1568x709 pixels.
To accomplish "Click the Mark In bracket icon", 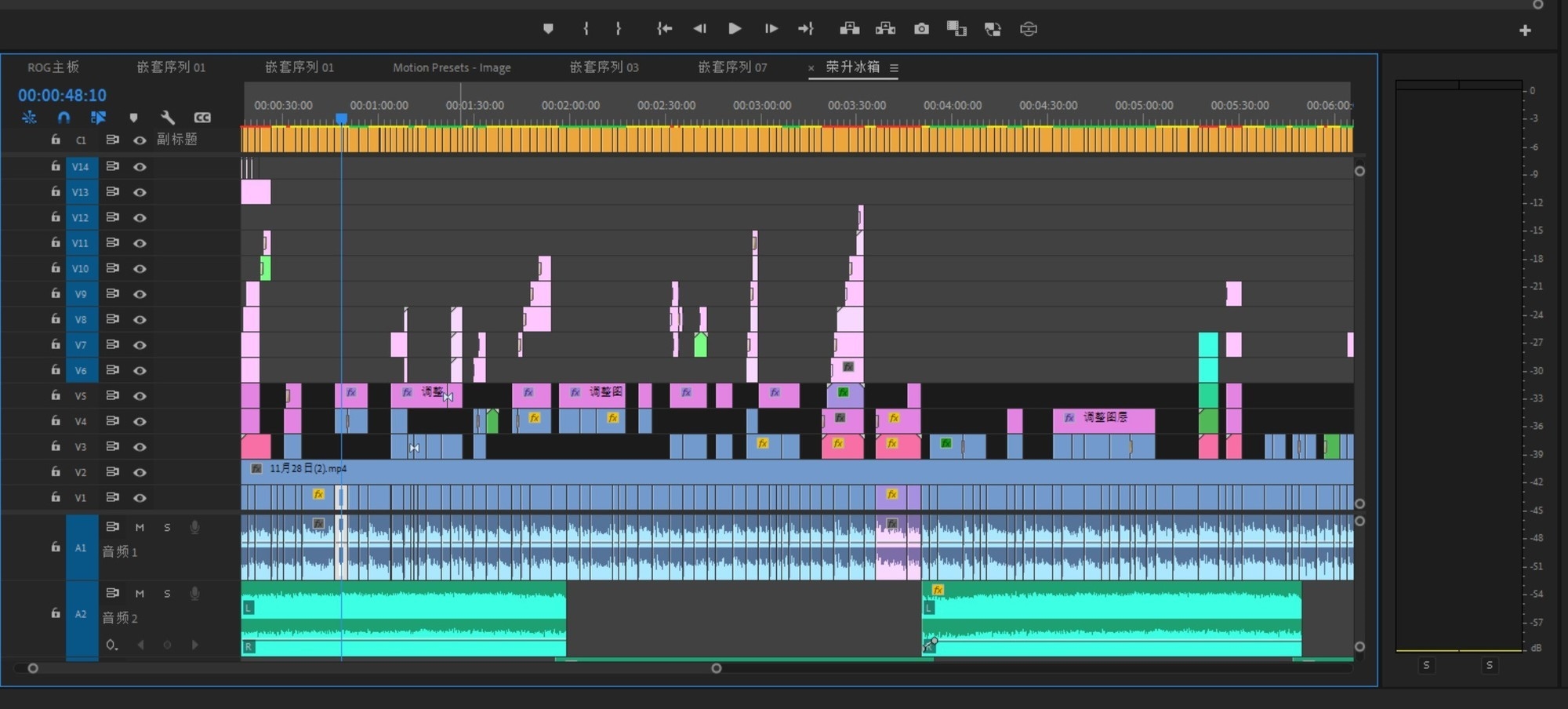I will coord(586,29).
